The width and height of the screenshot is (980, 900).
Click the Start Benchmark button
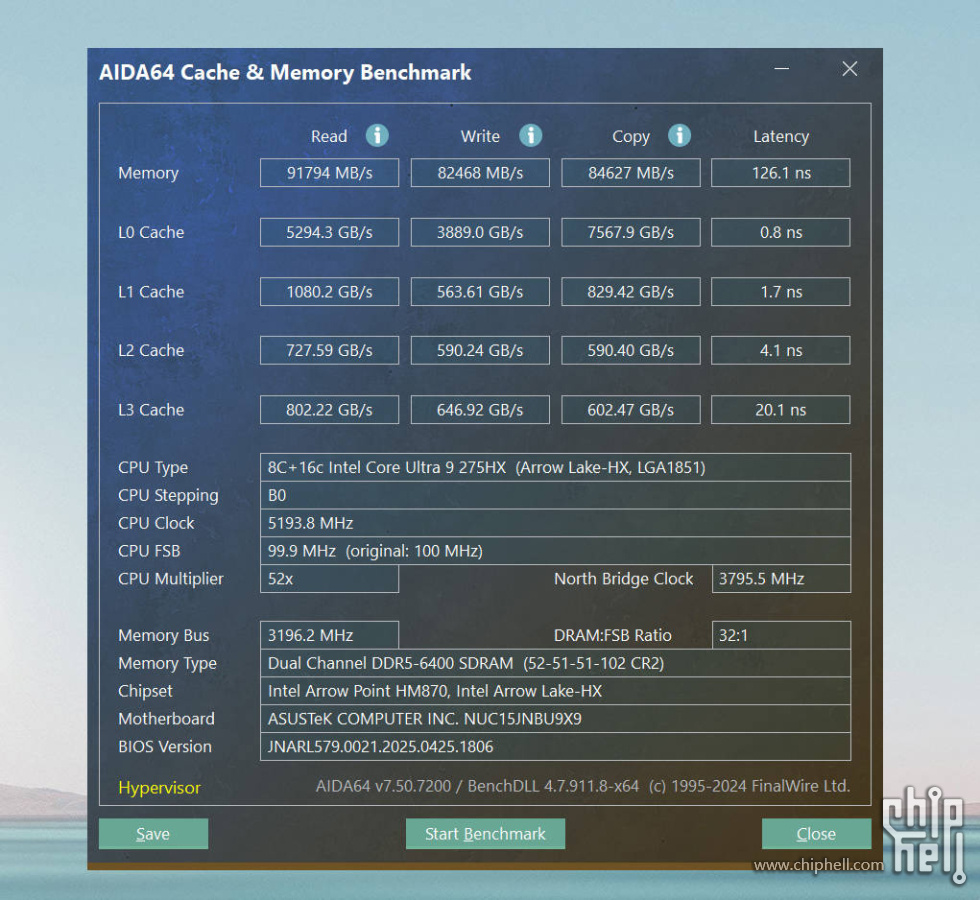(486, 834)
